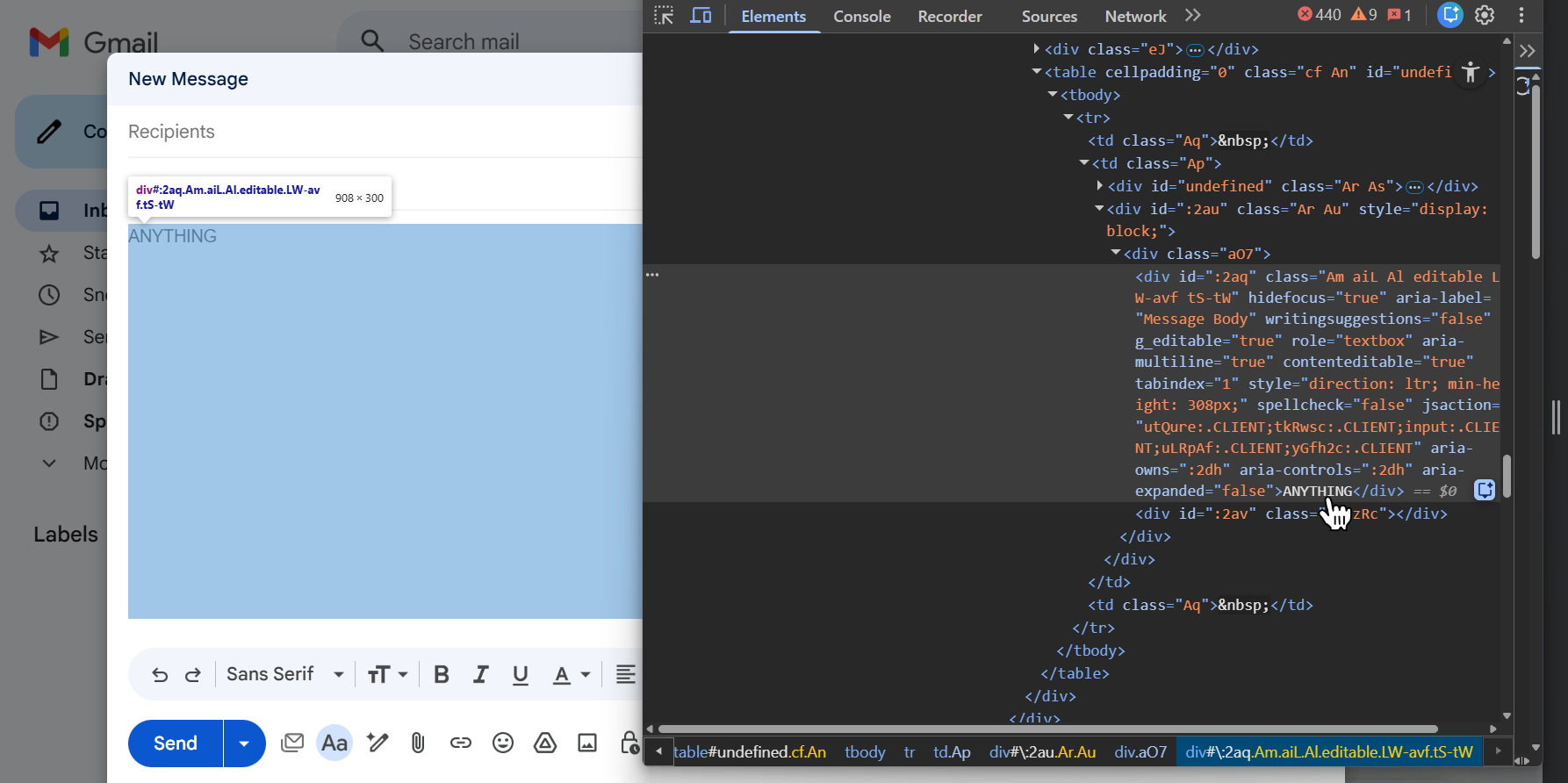Activate the DevTools inspect element picker
This screenshot has height=783, width=1568.
[664, 16]
